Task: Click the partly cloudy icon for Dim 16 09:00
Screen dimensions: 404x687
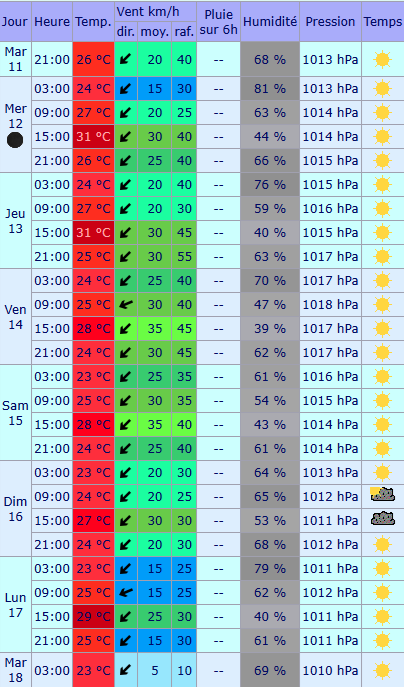Action: pyautogui.click(x=383, y=495)
